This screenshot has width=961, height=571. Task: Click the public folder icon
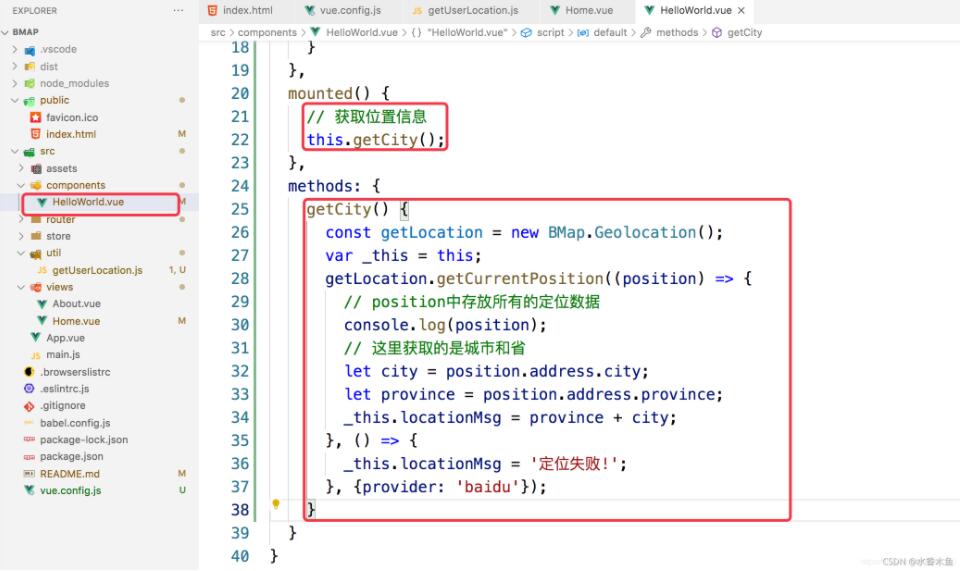(29, 100)
